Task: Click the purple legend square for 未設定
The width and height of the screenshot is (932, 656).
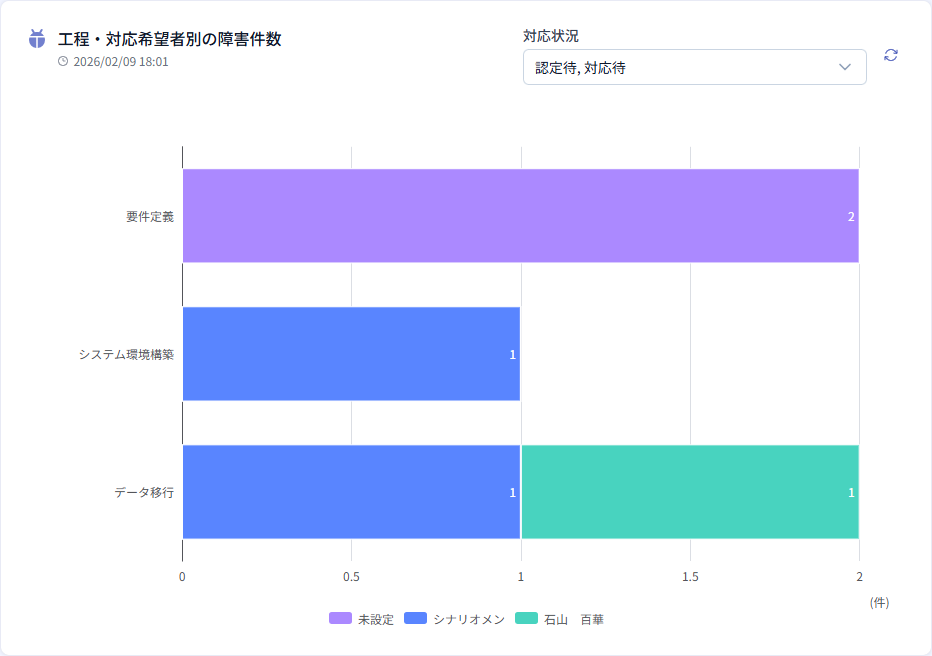Action: 337,618
